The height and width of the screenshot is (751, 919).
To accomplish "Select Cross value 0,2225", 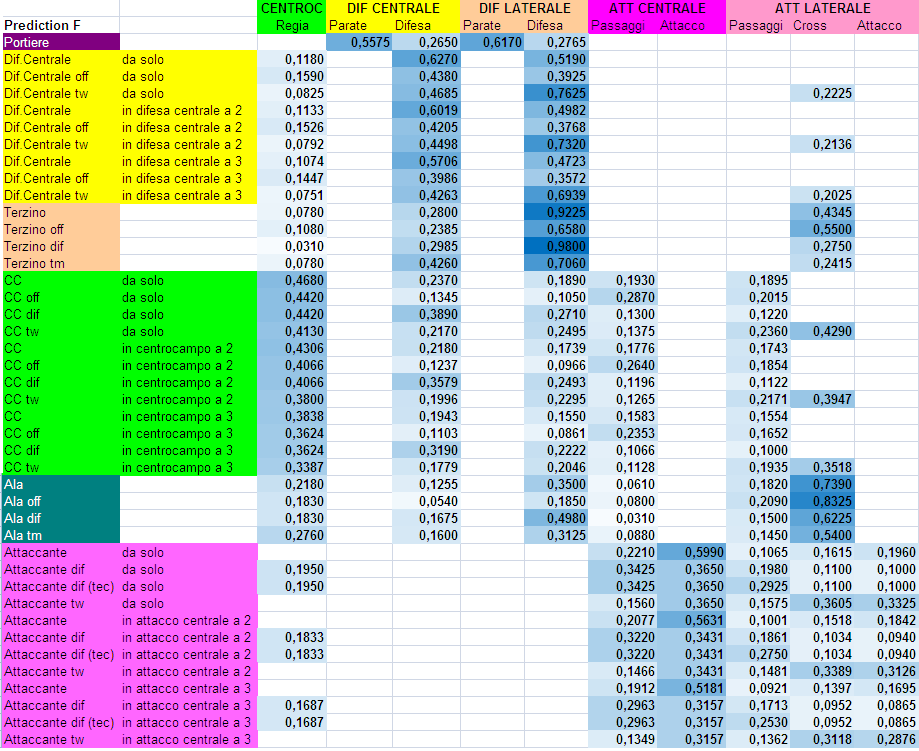I will click(x=822, y=93).
